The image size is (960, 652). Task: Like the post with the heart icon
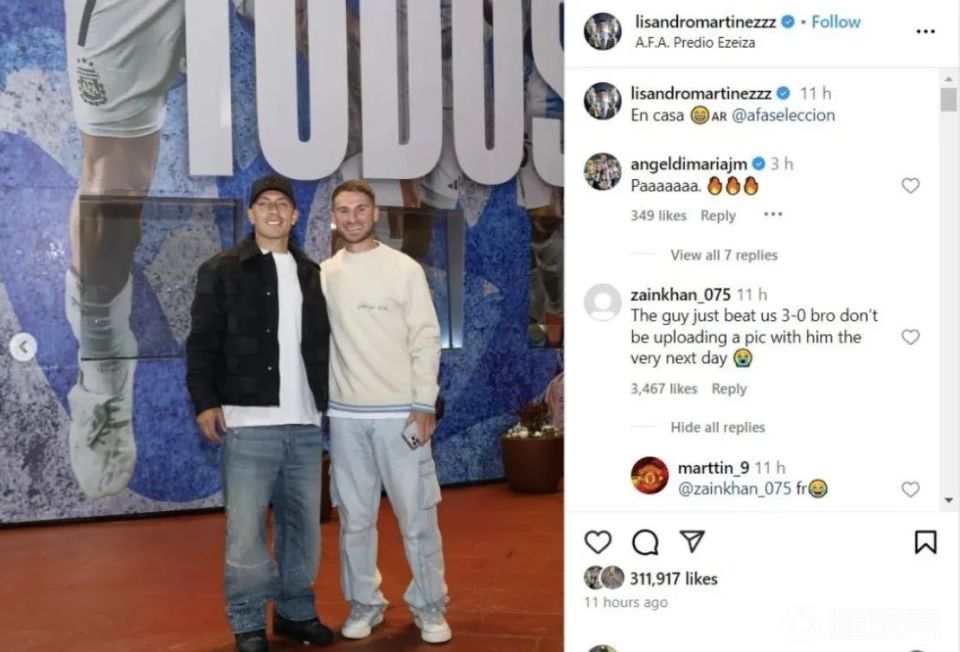[x=598, y=542]
